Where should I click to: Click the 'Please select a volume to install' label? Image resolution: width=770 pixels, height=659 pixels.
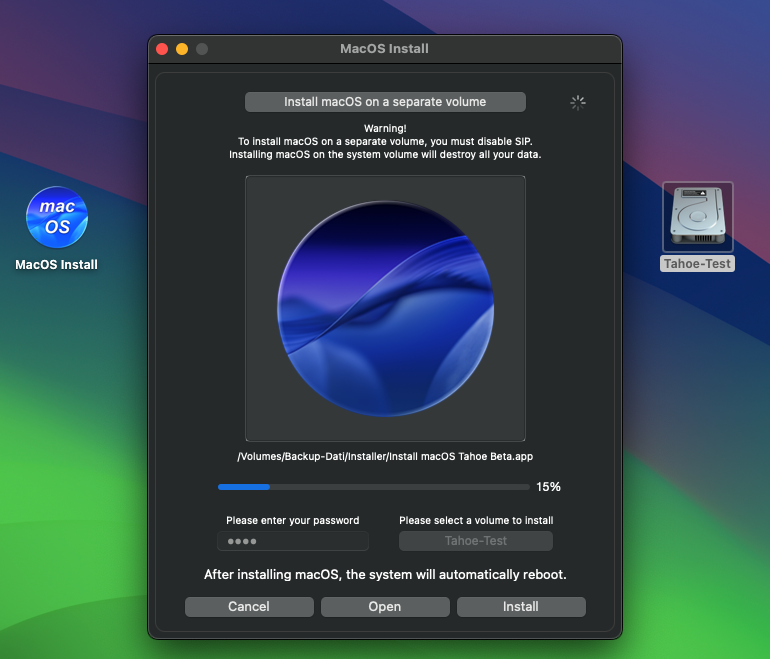tap(476, 521)
